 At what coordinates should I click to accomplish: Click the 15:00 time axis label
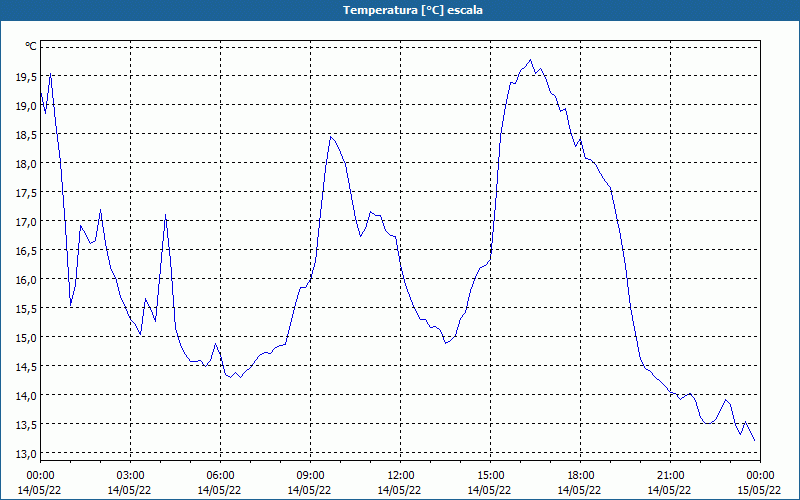tap(490, 476)
